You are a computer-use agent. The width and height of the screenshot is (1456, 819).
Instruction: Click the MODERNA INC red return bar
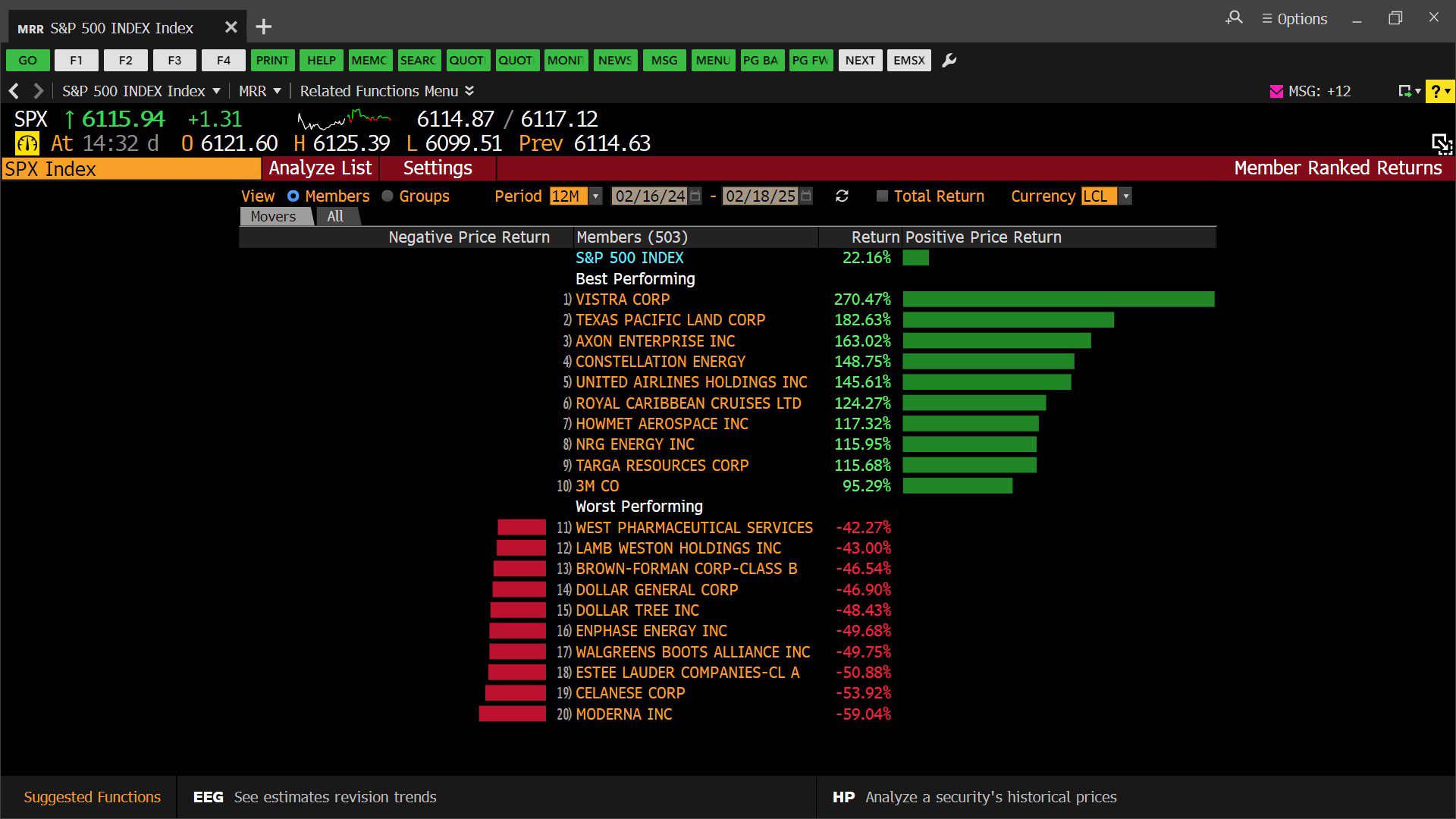click(513, 714)
